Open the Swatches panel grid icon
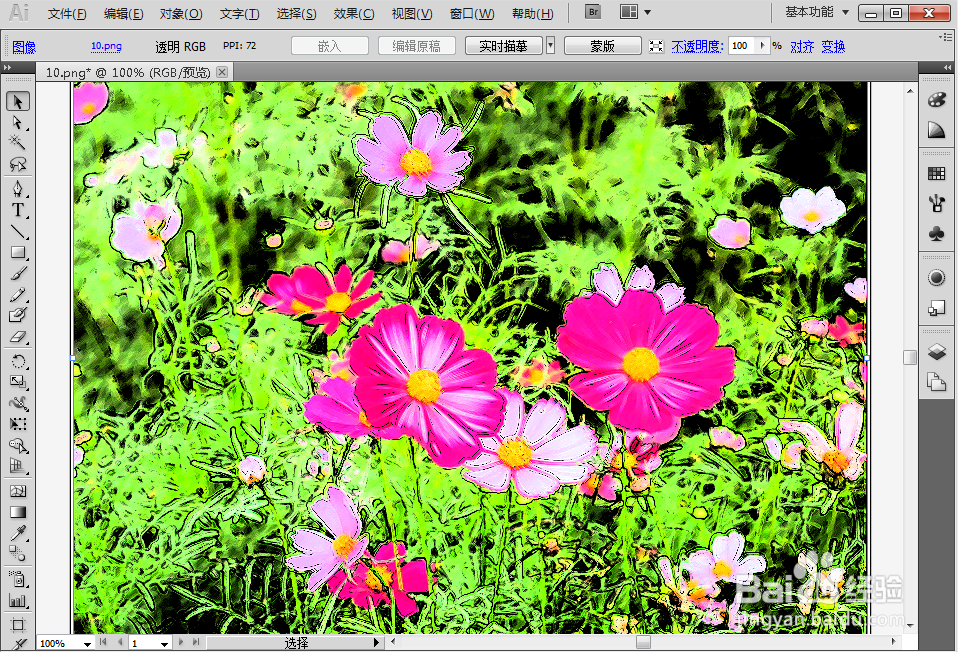This screenshot has width=958, height=652. coord(937,174)
